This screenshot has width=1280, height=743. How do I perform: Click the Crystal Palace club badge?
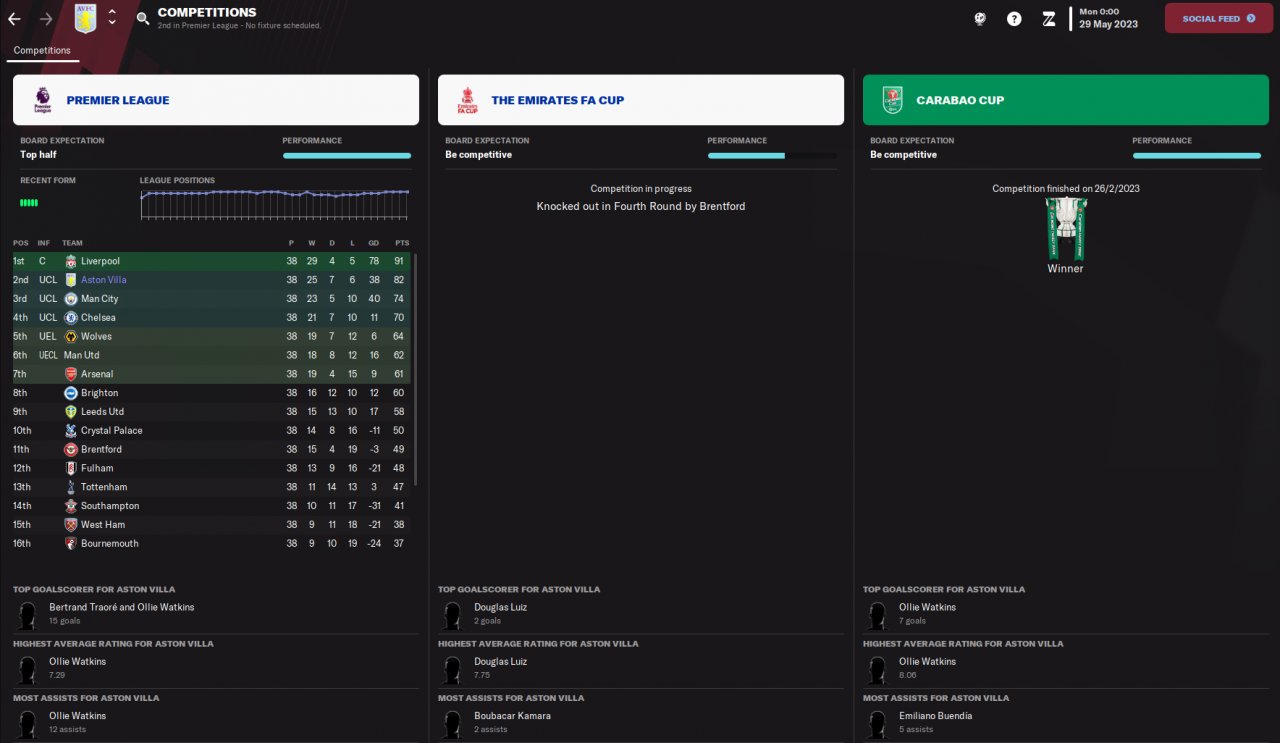pos(71,431)
